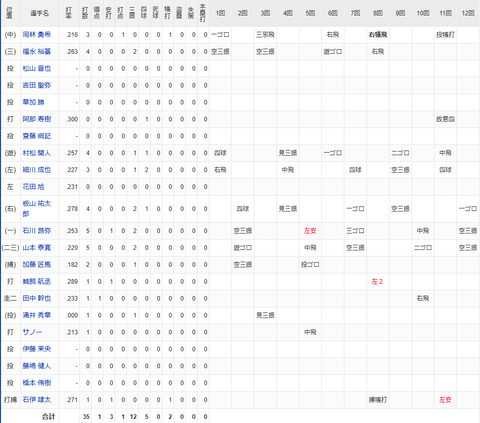Open player link 石川 昂弥
This screenshot has width=480, height=423.
[37, 231]
